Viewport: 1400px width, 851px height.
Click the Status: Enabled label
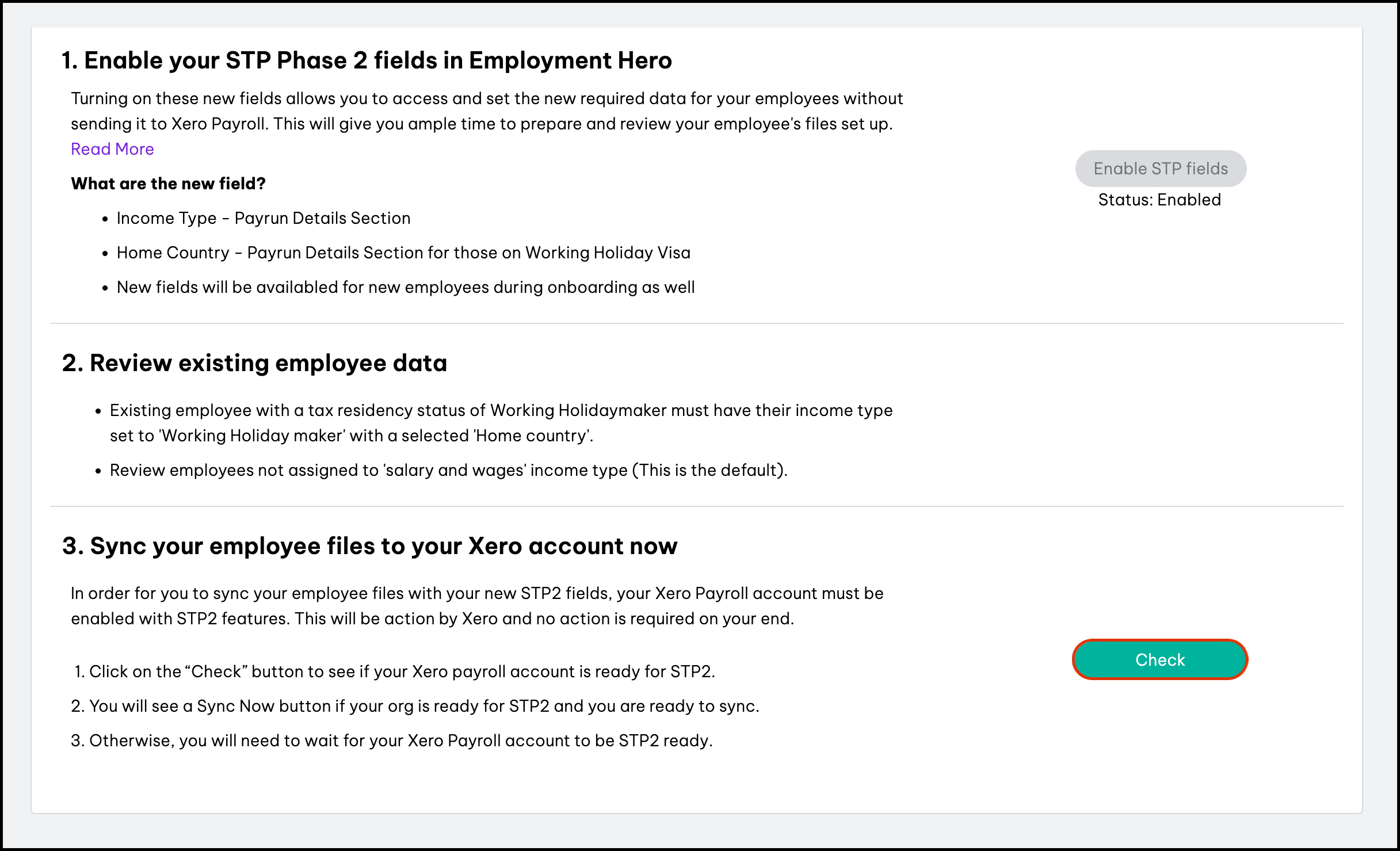point(1159,200)
